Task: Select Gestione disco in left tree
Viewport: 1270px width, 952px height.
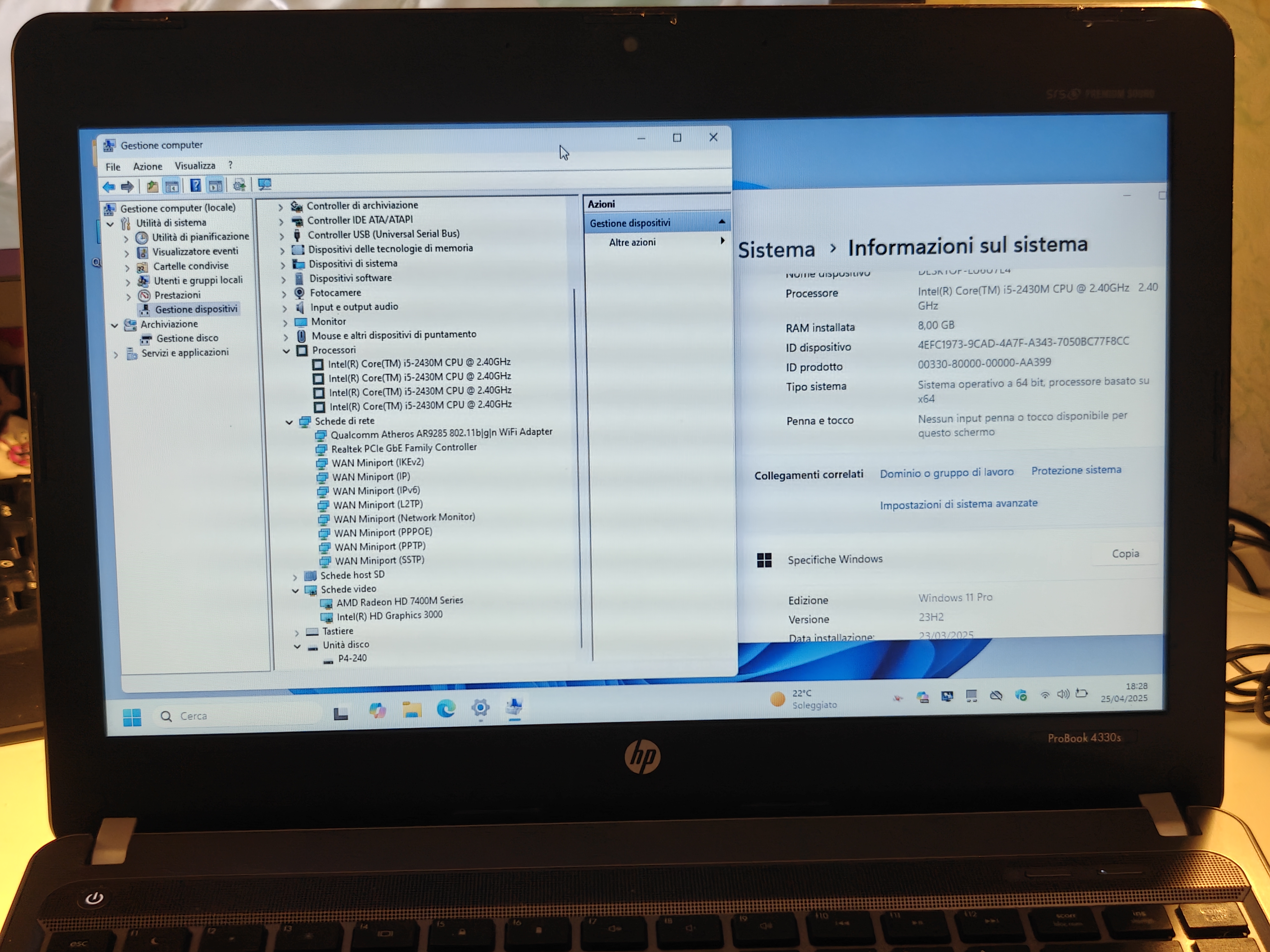Action: 187,339
